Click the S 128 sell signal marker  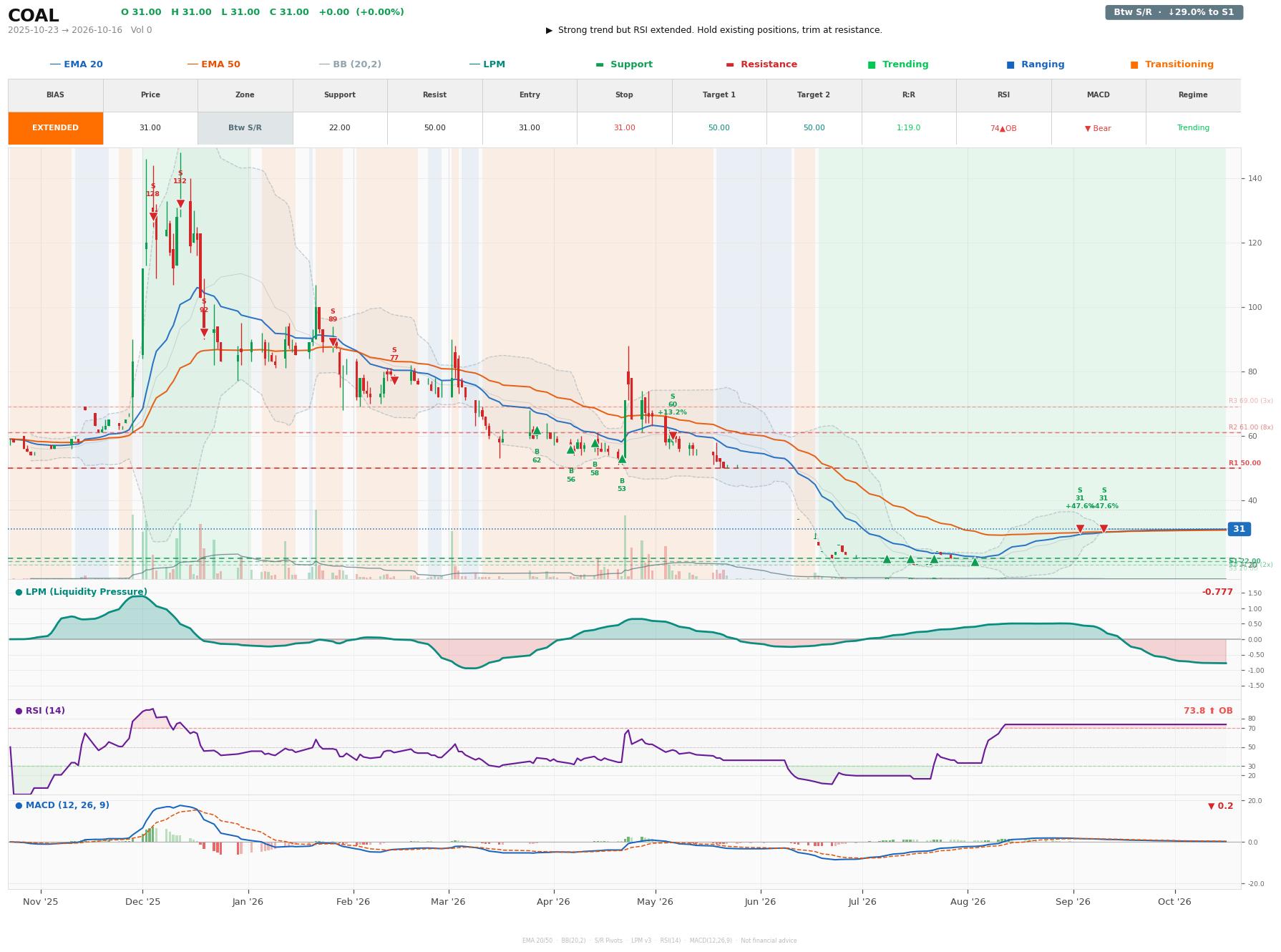pyautogui.click(x=153, y=216)
